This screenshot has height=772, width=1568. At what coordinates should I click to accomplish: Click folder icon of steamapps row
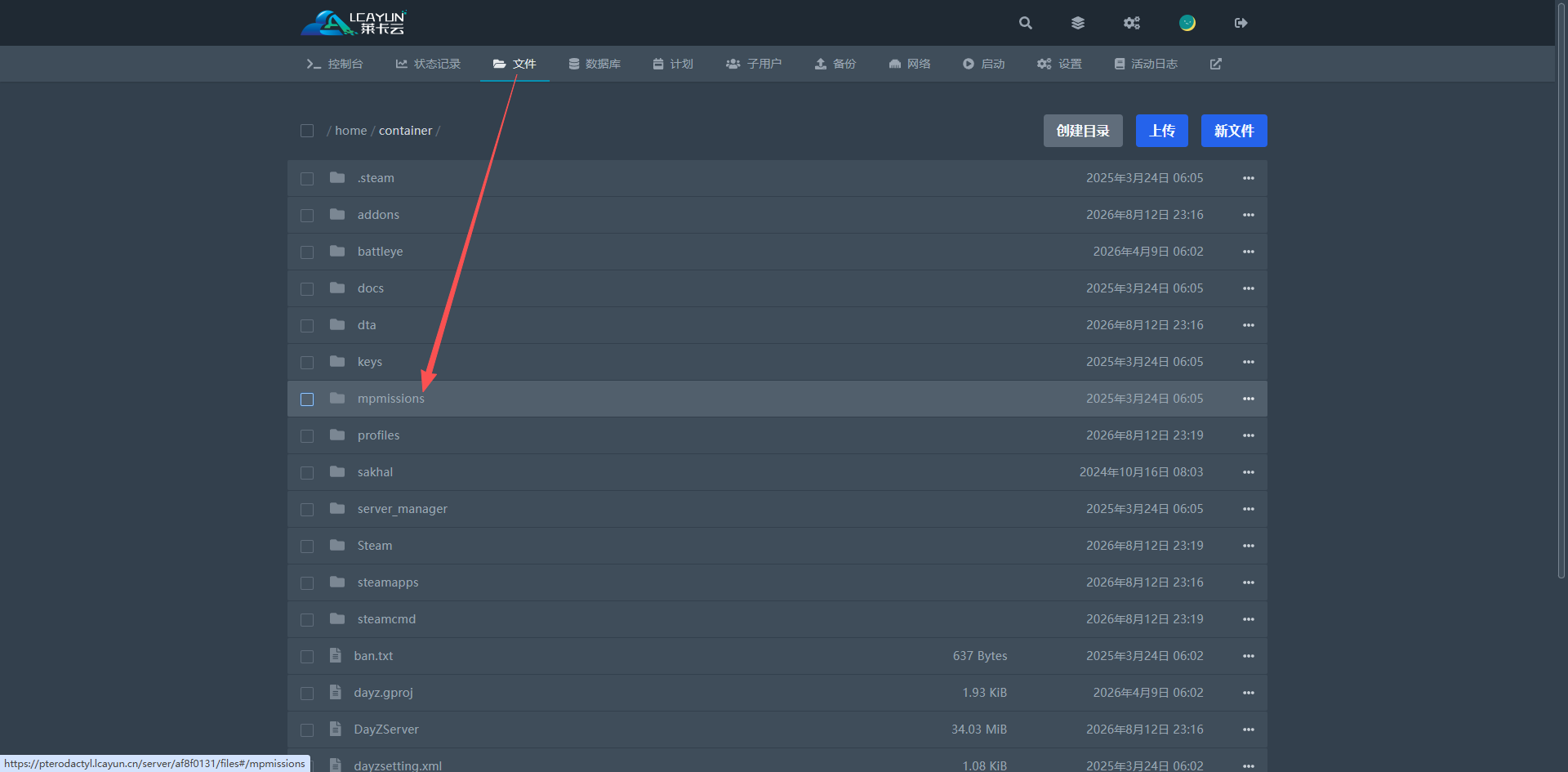click(337, 582)
